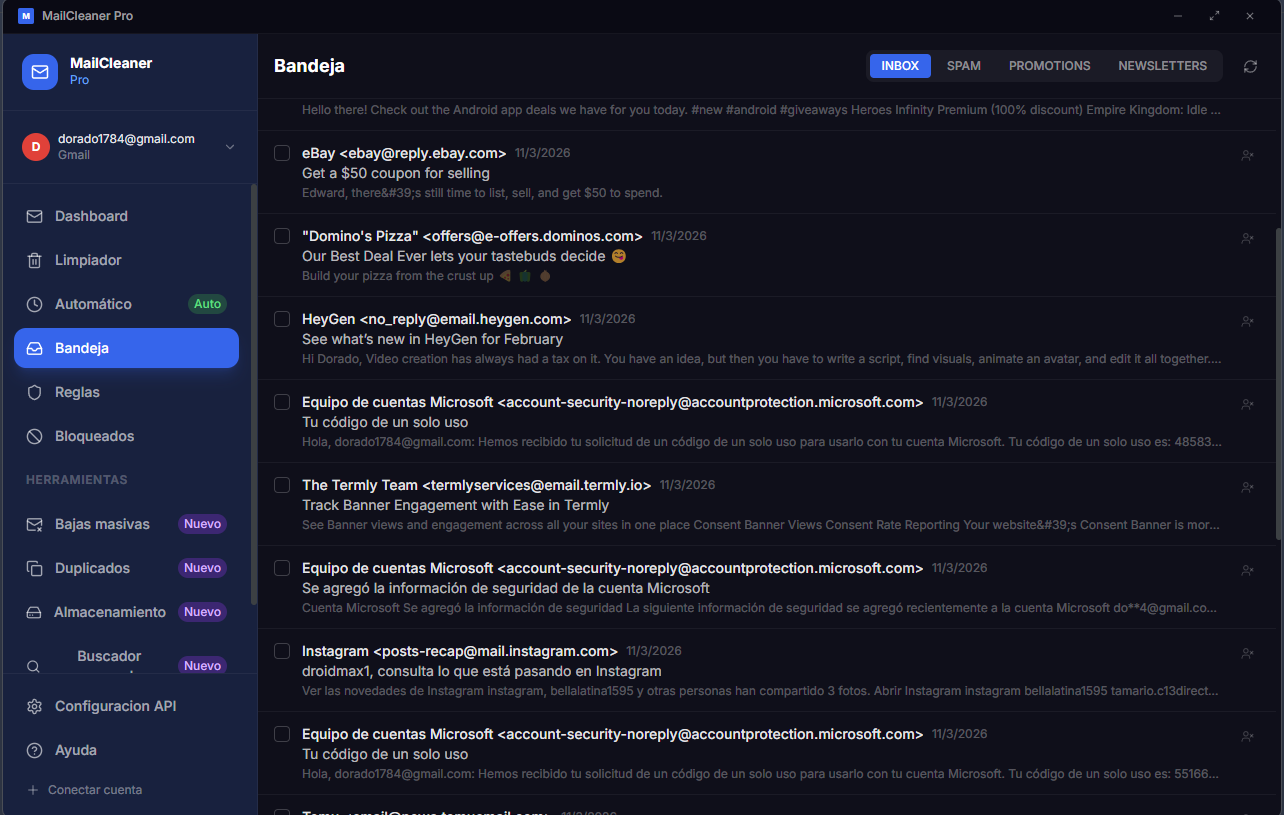The height and width of the screenshot is (815, 1284).
Task: Click the Reglas shield icon
Action: pyautogui.click(x=34, y=392)
